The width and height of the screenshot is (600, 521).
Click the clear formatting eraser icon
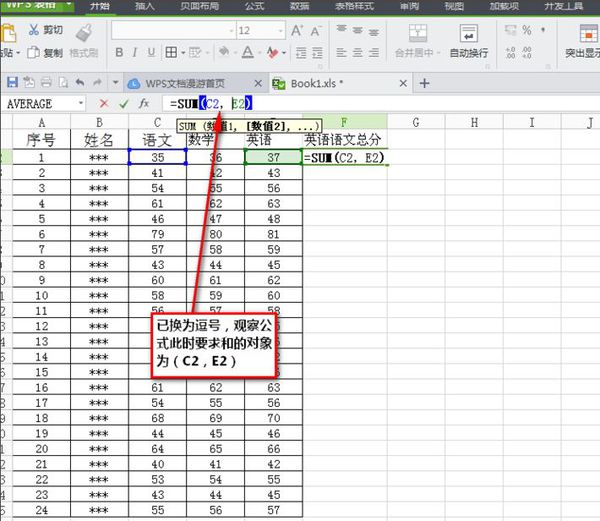(x=272, y=52)
